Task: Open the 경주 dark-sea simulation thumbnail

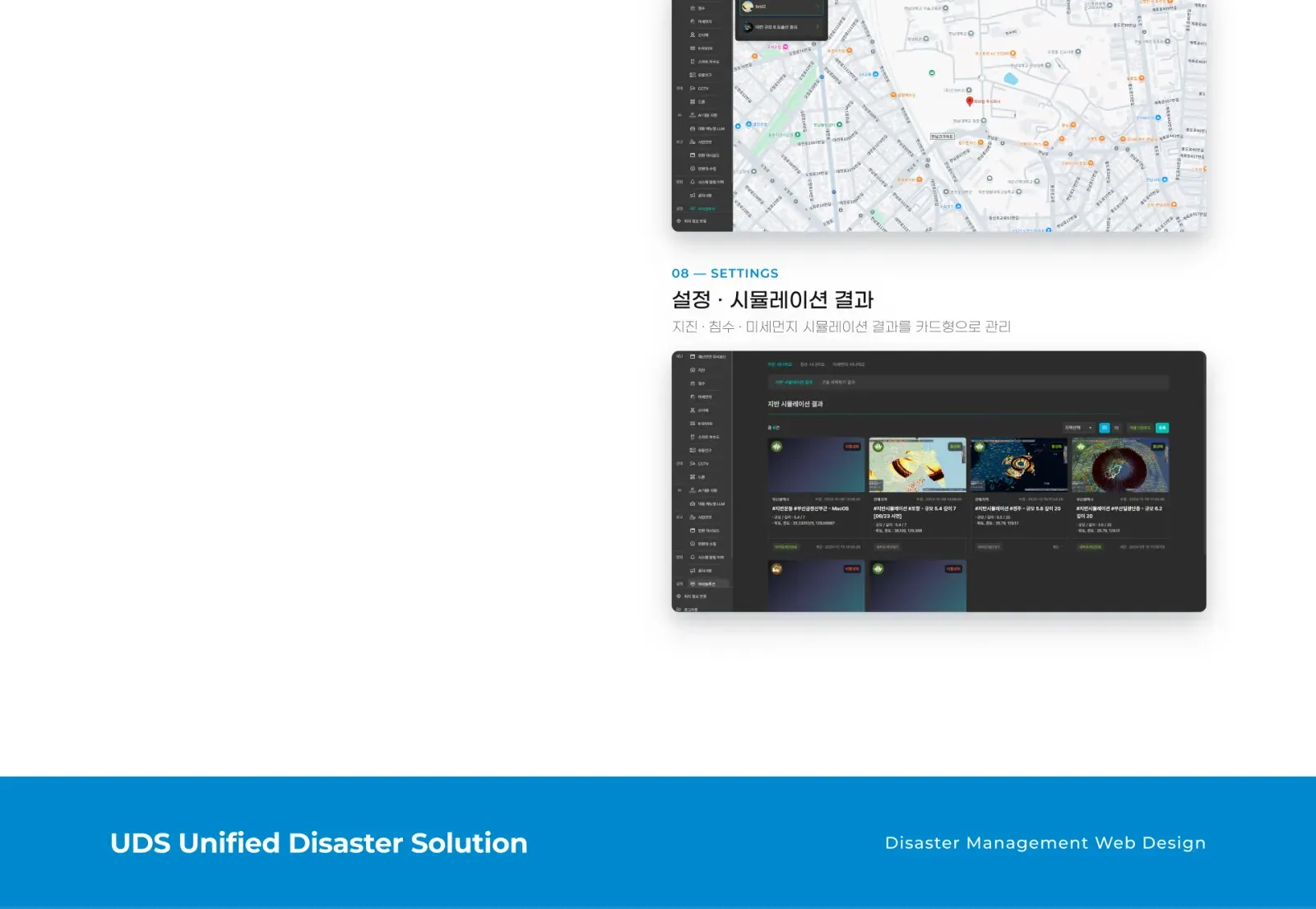Action: [1019, 465]
